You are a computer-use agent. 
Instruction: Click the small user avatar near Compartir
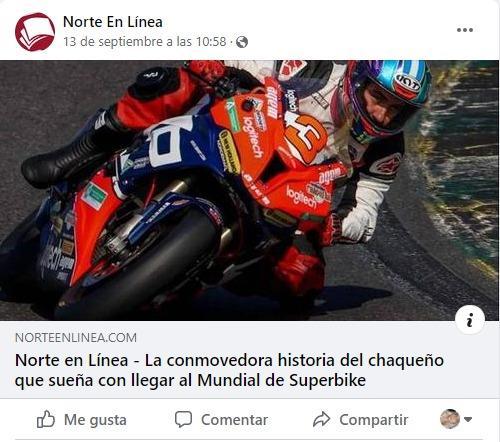(x=450, y=419)
